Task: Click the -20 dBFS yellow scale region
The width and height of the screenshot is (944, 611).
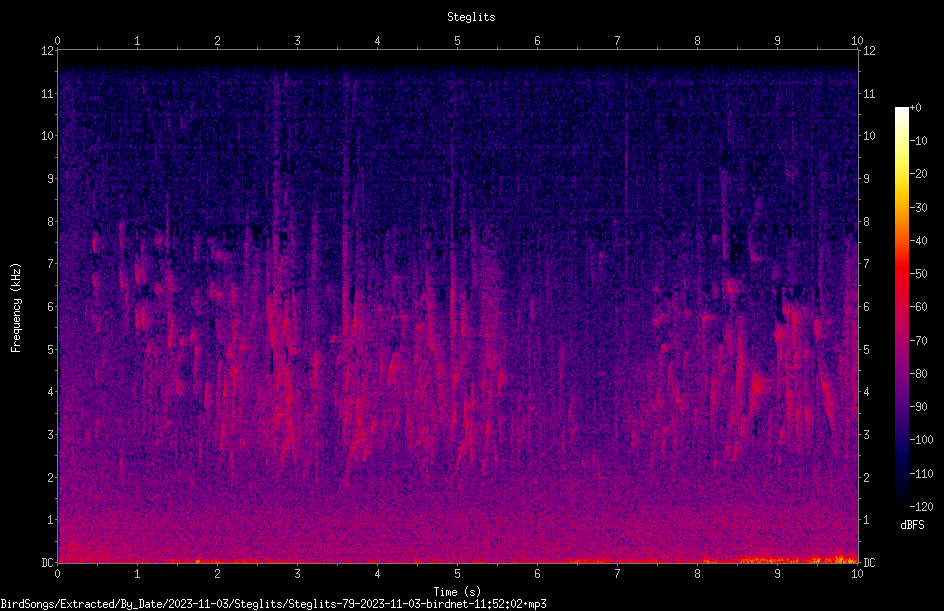Action: (x=901, y=174)
